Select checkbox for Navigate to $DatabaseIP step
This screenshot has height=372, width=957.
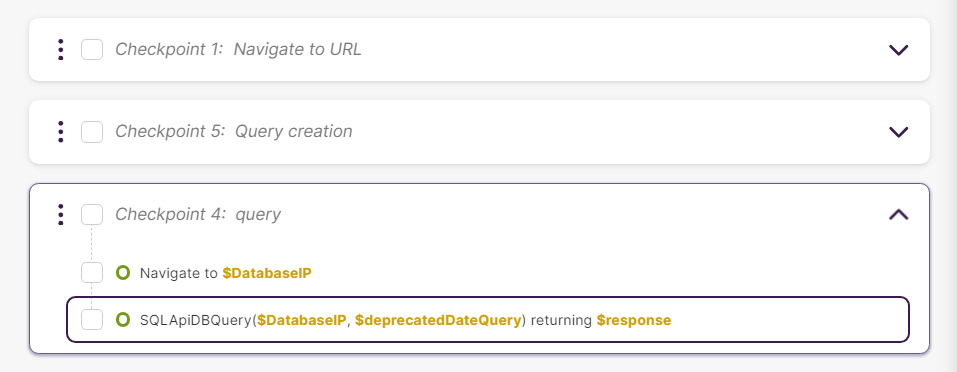[x=92, y=273]
